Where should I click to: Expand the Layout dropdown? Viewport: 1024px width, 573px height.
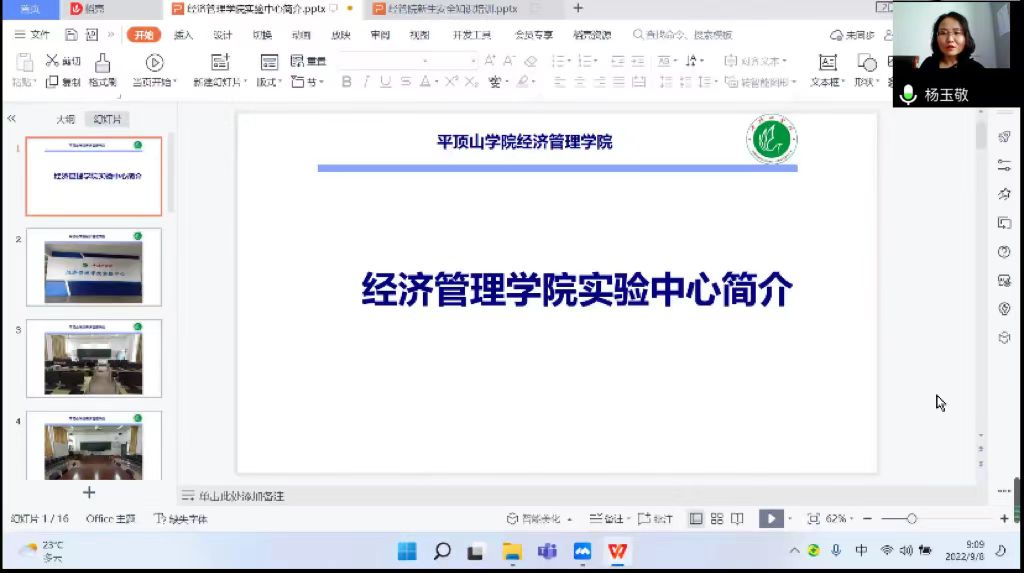point(269,82)
